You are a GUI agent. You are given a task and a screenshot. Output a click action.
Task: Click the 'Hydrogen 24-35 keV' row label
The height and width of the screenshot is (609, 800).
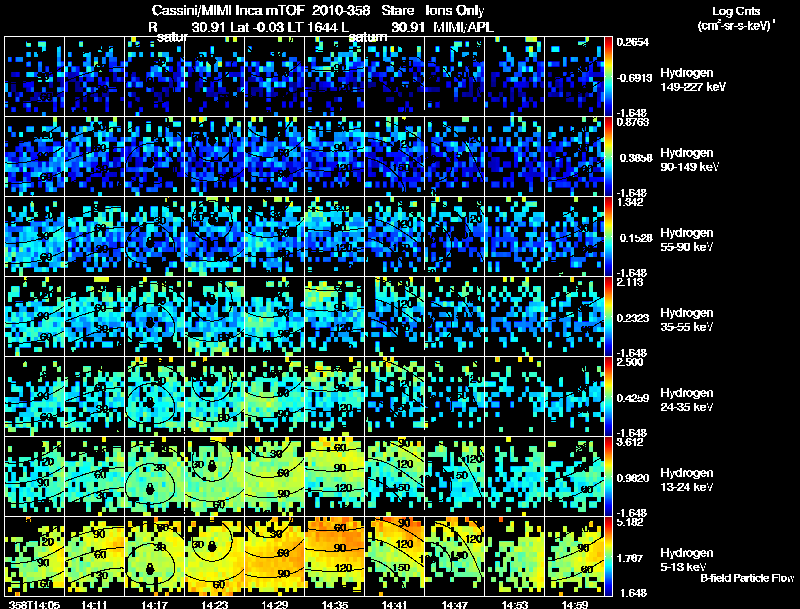click(687, 400)
